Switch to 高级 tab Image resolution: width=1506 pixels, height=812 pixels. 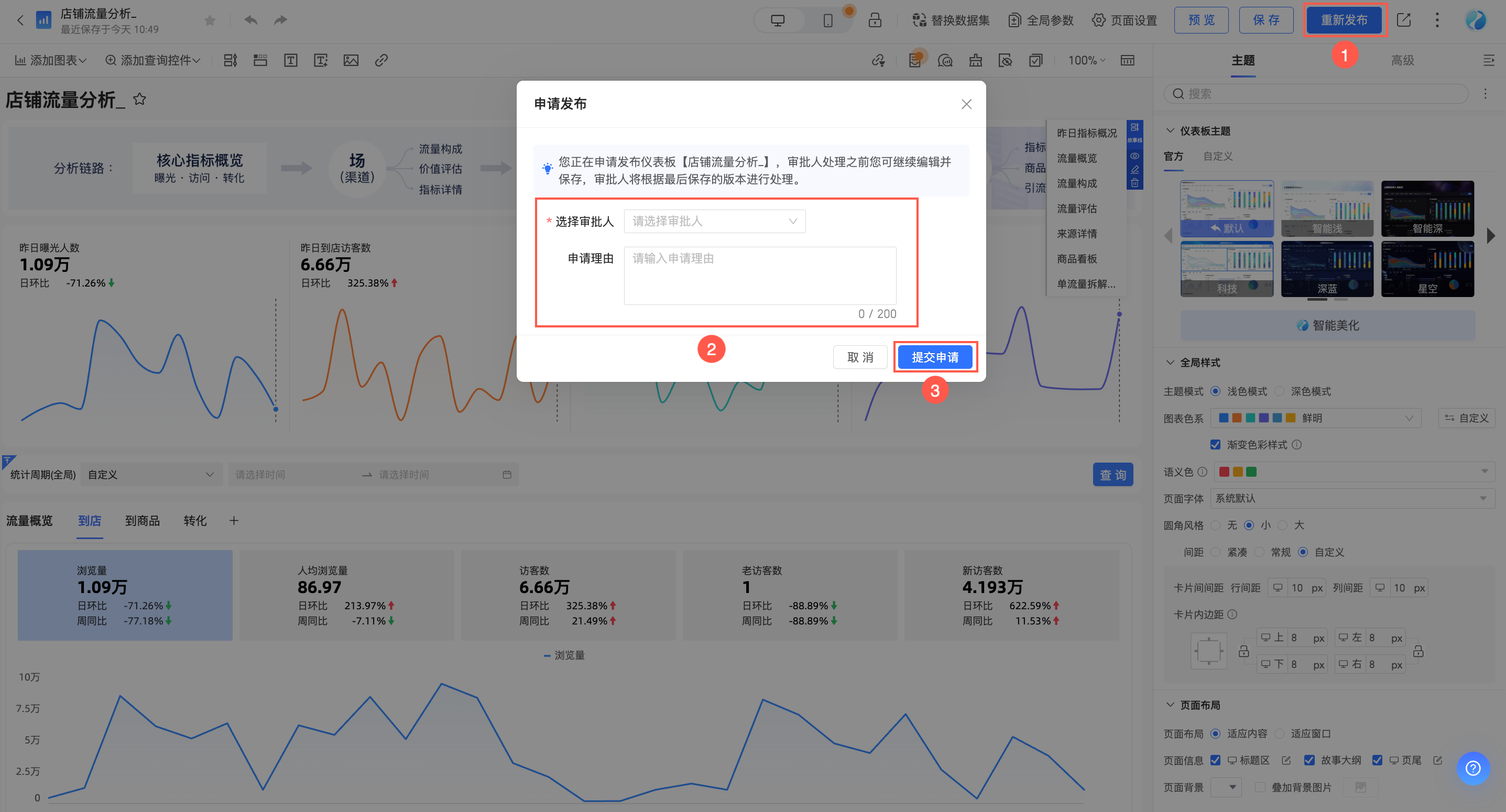click(x=1402, y=60)
